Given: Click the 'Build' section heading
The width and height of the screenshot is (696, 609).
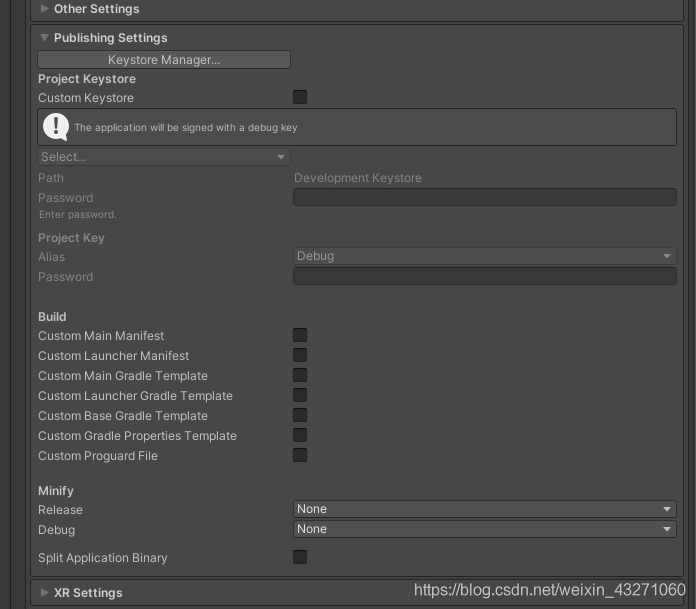Looking at the screenshot, I should point(52,317).
